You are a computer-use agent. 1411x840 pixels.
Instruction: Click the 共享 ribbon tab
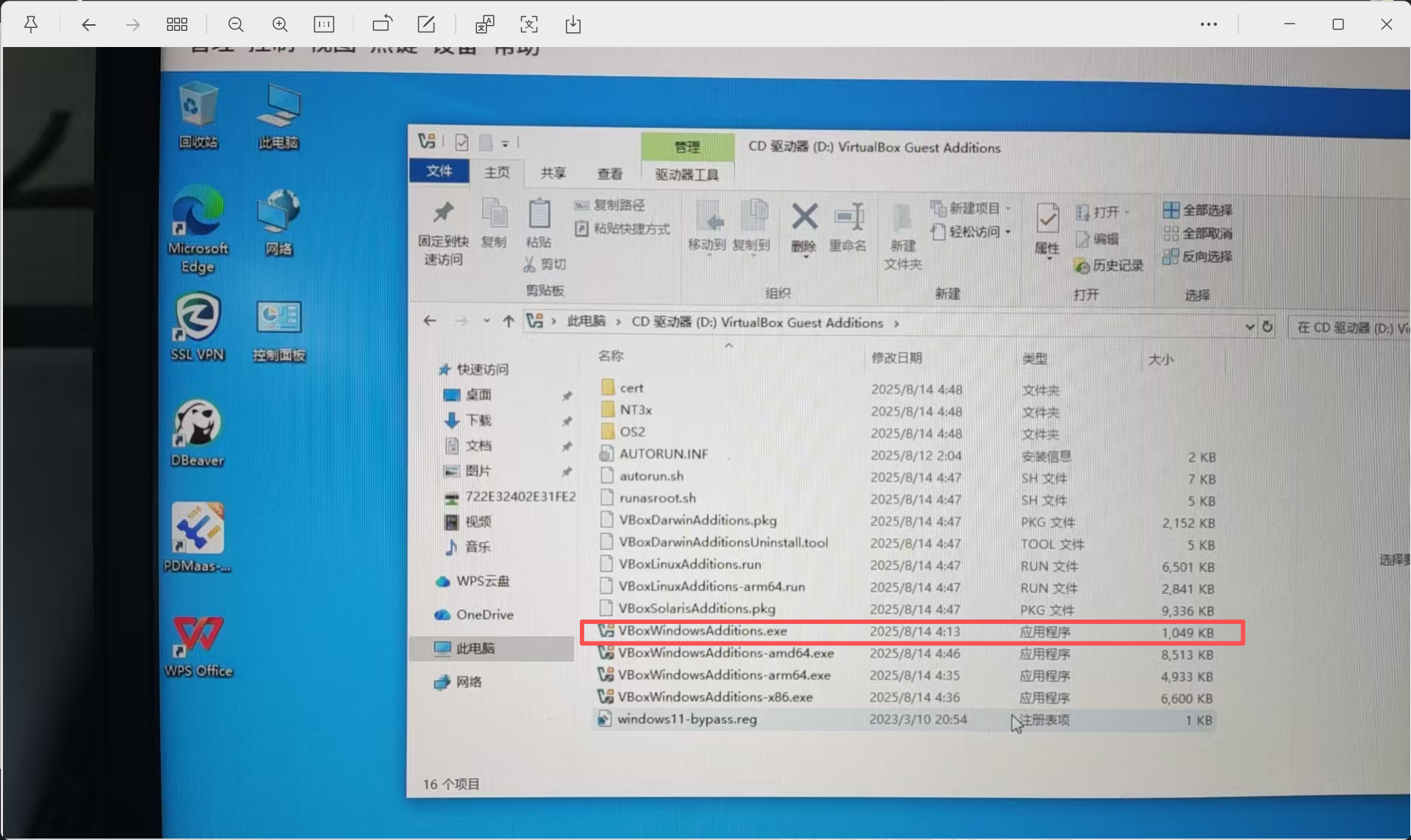553,173
